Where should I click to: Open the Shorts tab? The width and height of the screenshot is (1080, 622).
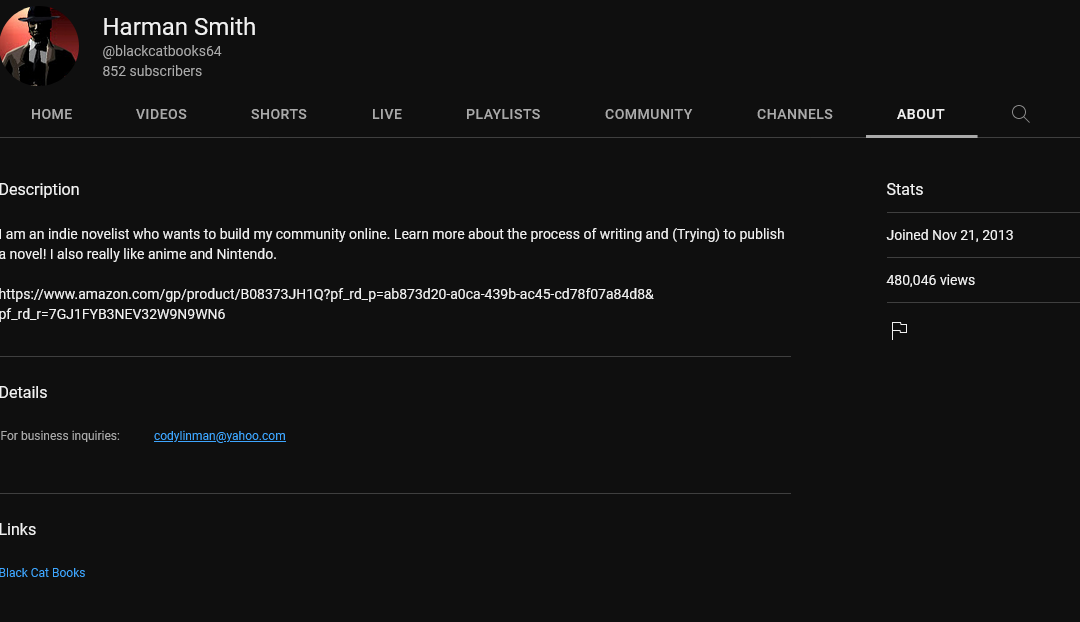279,114
